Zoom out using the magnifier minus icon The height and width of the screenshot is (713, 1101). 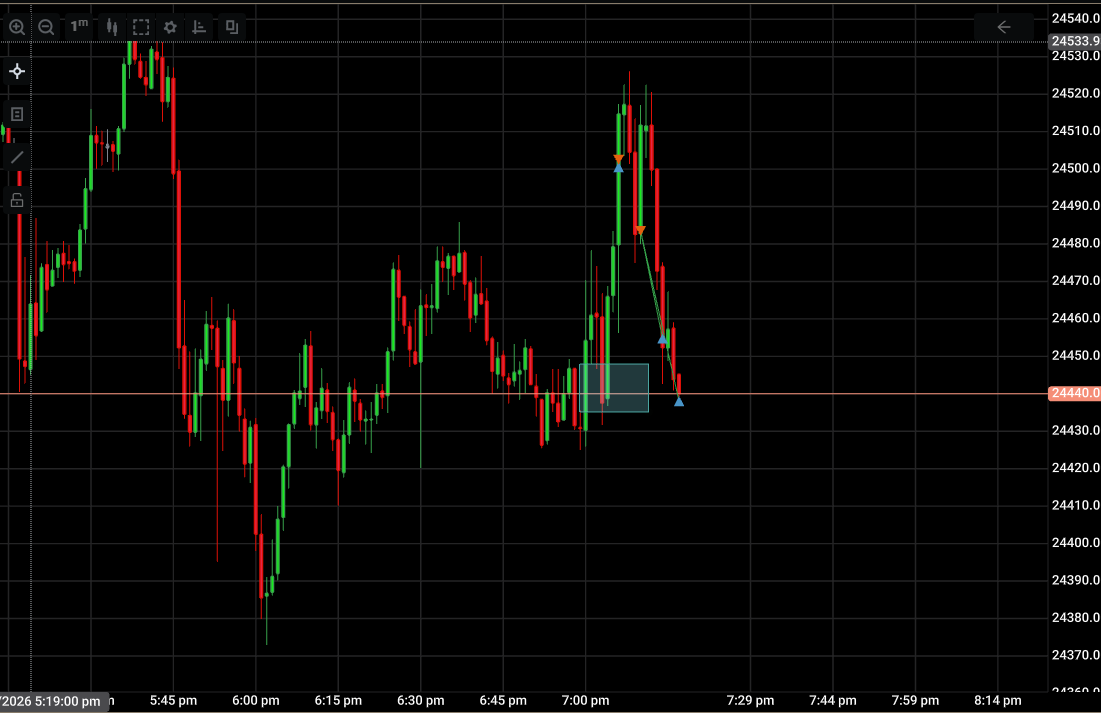[46, 27]
